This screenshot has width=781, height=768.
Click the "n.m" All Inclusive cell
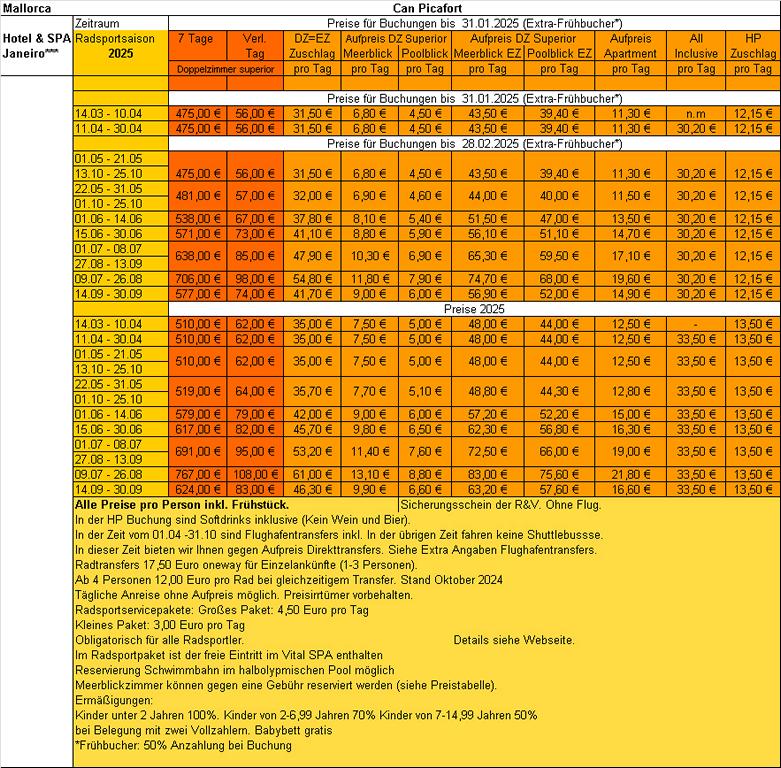[x=696, y=114]
